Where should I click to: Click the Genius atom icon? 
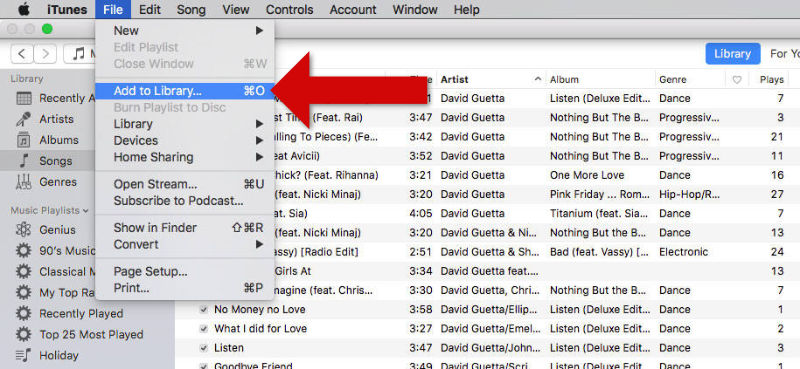[23, 230]
